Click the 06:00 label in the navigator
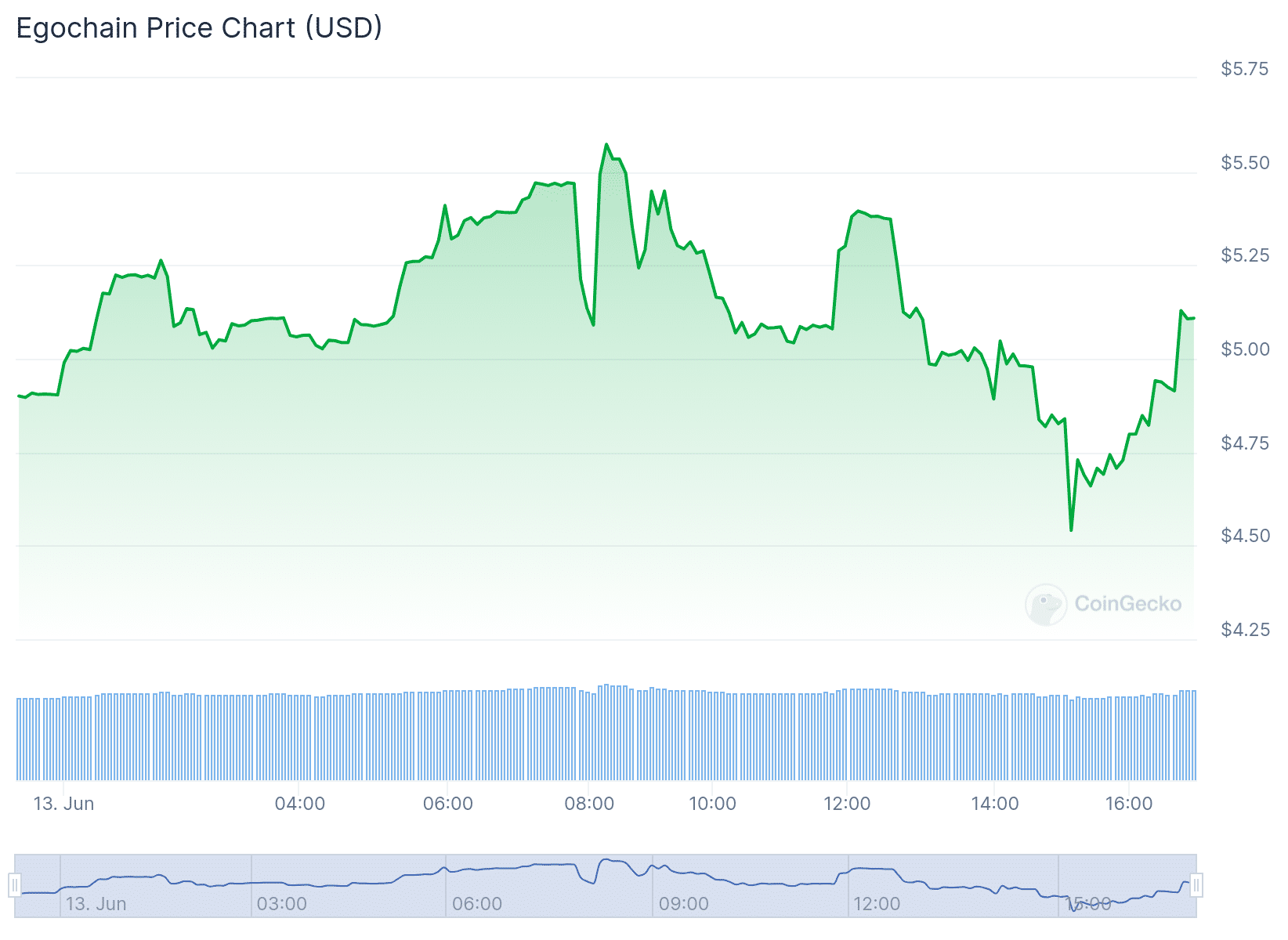Screen dimensions: 1288x940 [477, 904]
